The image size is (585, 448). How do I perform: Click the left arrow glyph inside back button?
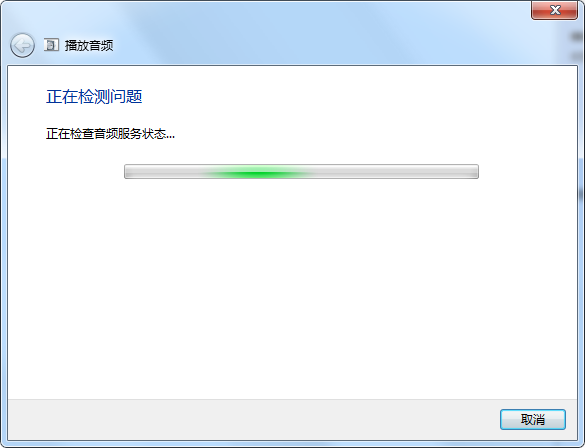[23, 46]
